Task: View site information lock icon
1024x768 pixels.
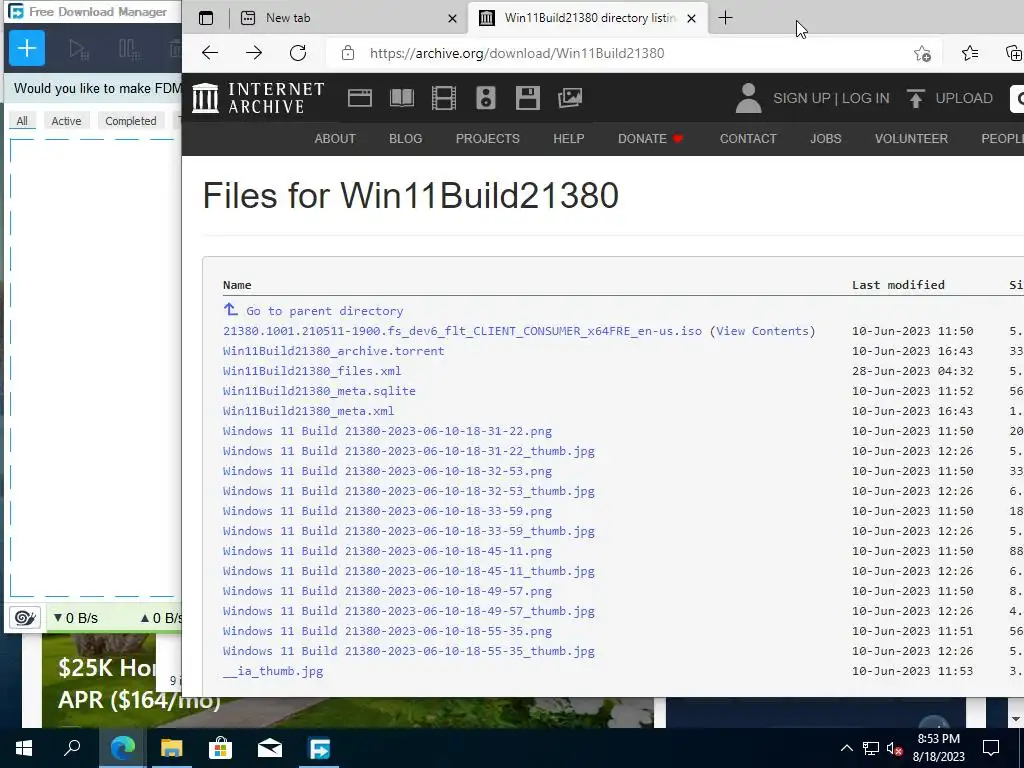Action: [x=348, y=53]
